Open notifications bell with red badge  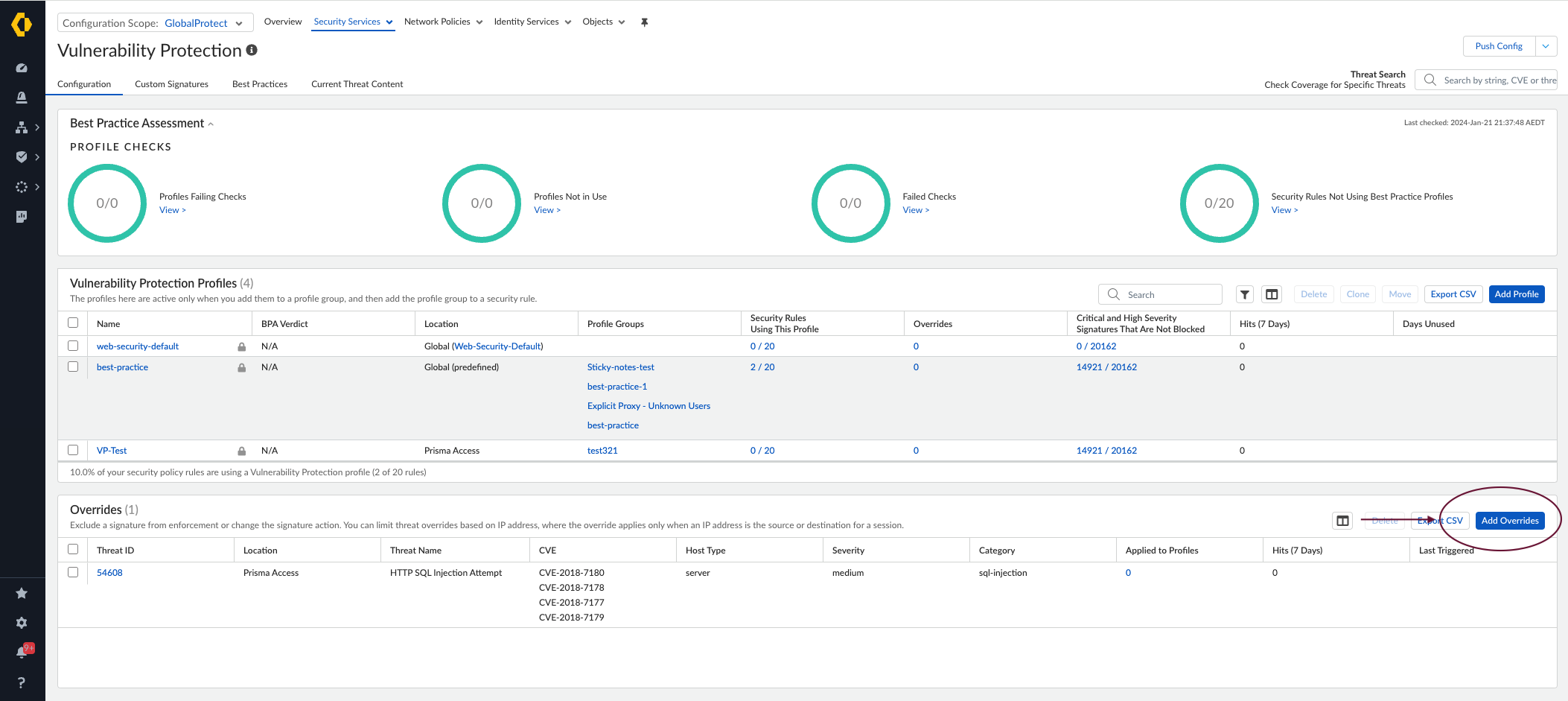(x=22, y=652)
